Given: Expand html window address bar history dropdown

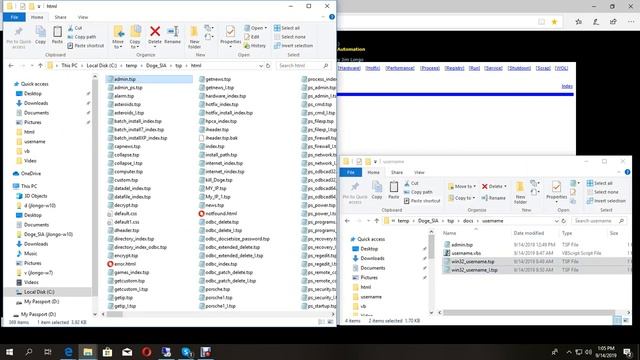Looking at the screenshot, I should click(x=260, y=66).
